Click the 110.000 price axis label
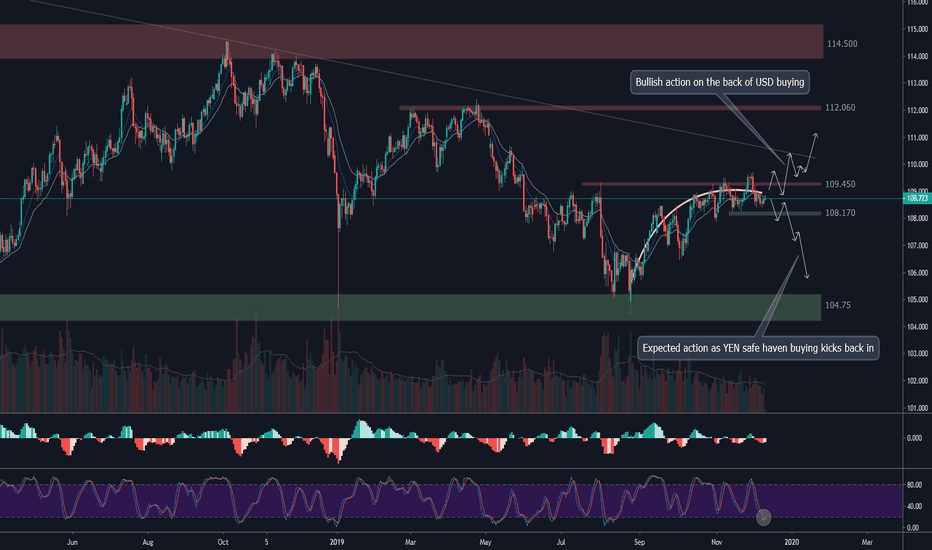The width and height of the screenshot is (932, 550). pos(917,165)
